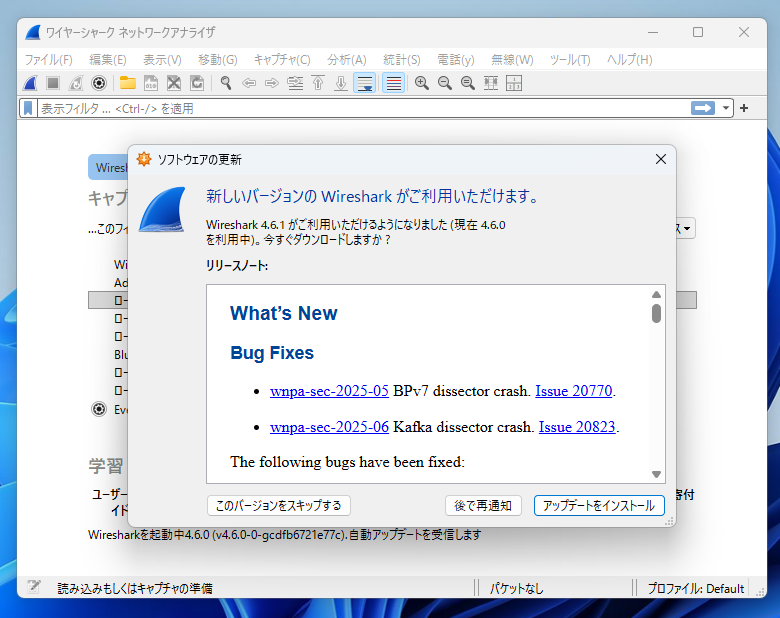Open wnpa-sec-2025-05 link
The image size is (780, 618).
[329, 391]
